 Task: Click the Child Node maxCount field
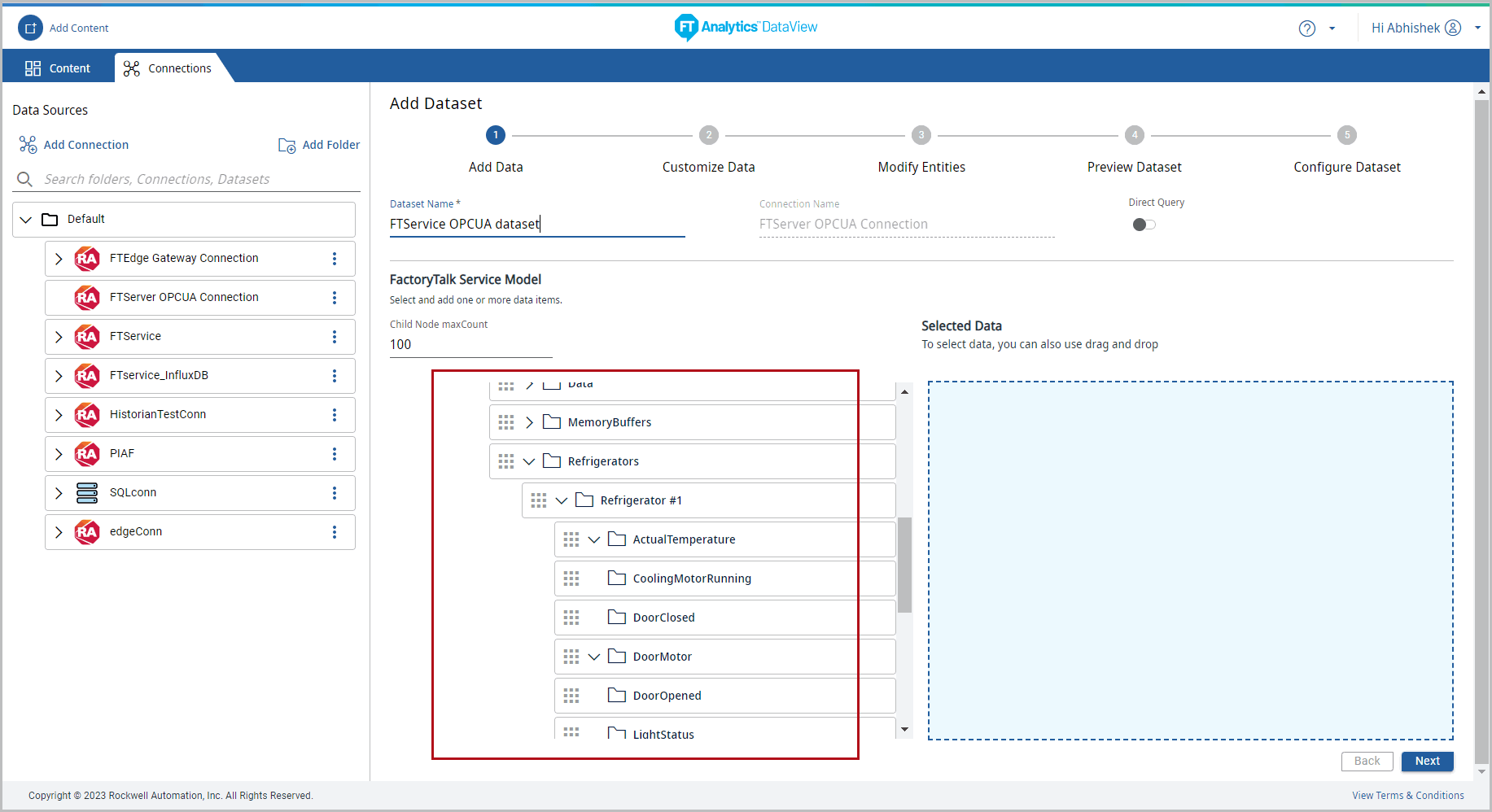pos(470,345)
